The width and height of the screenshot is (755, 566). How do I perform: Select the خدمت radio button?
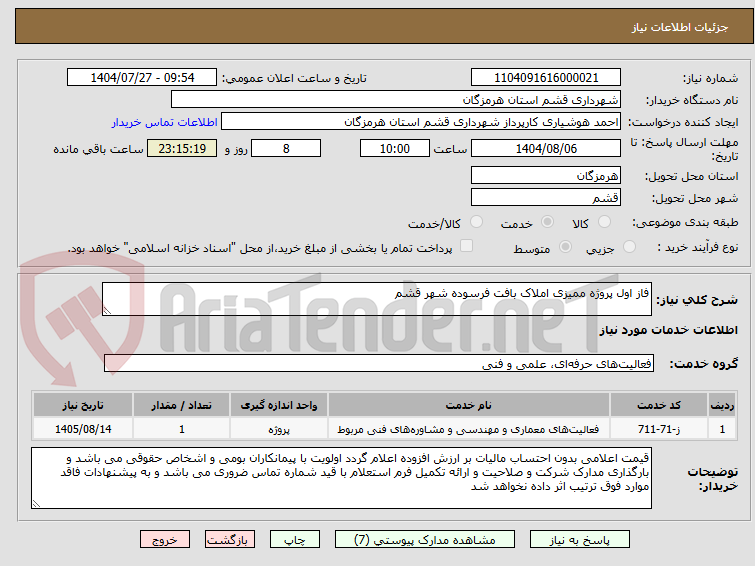tap(547, 222)
